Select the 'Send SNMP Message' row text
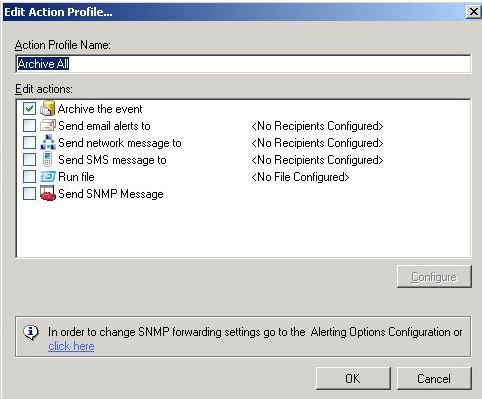482x399 pixels. [x=111, y=194]
